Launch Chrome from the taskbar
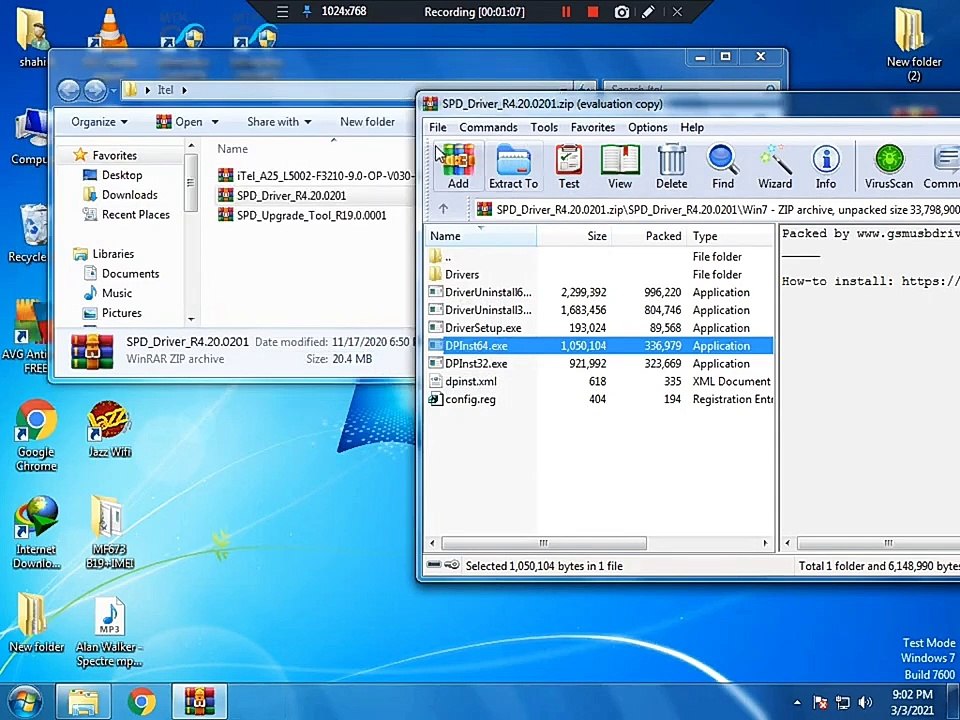This screenshot has width=960, height=720. [141, 702]
